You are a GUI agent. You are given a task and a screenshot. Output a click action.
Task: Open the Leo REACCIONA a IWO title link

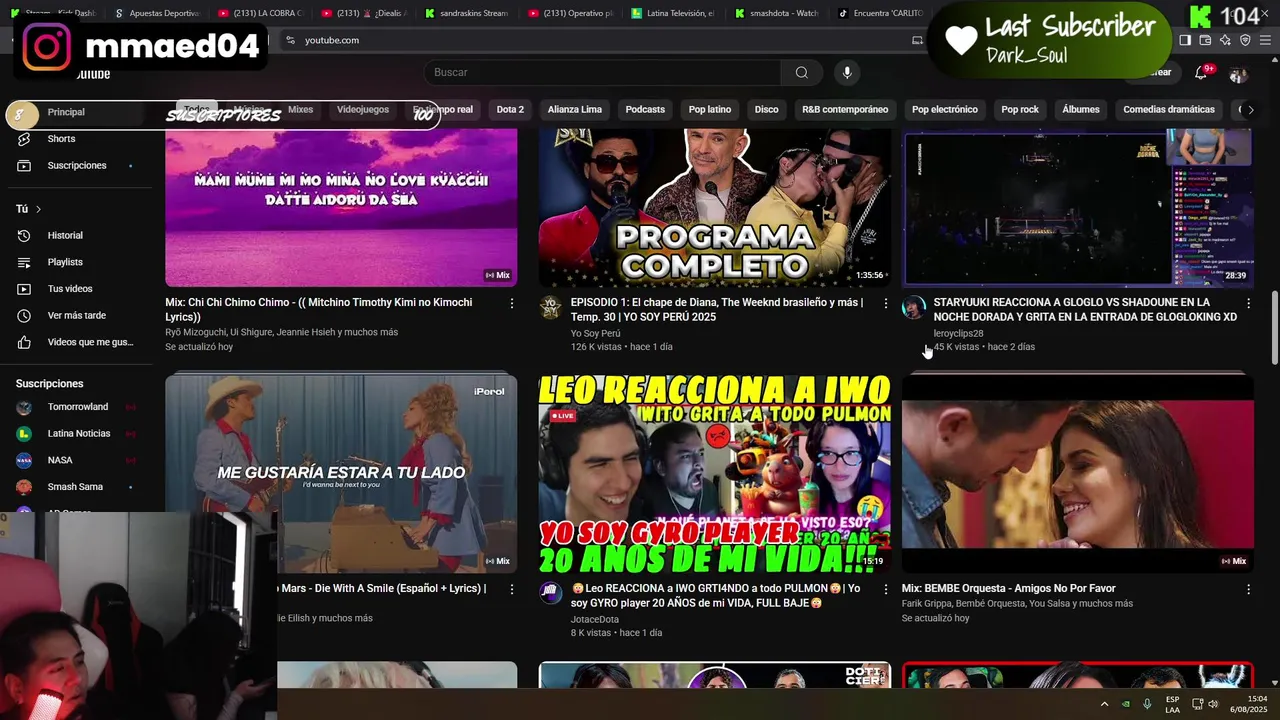coord(715,595)
